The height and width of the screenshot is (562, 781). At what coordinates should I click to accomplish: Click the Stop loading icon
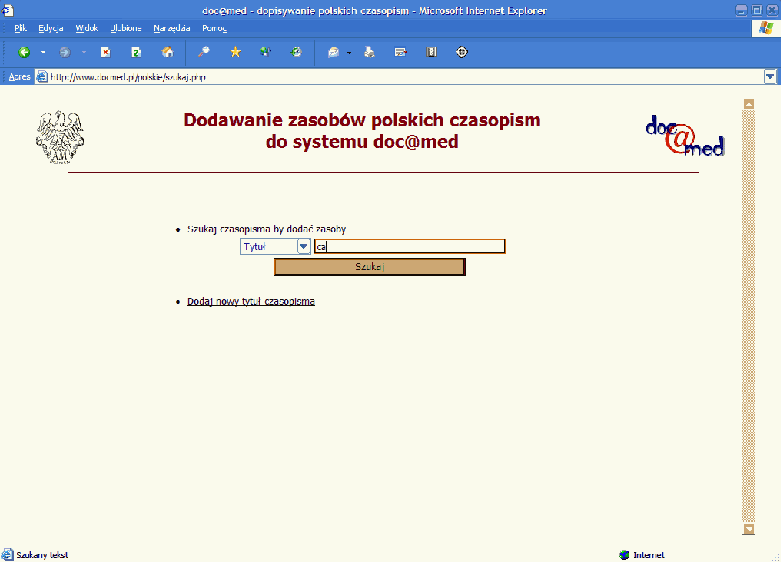[105, 52]
